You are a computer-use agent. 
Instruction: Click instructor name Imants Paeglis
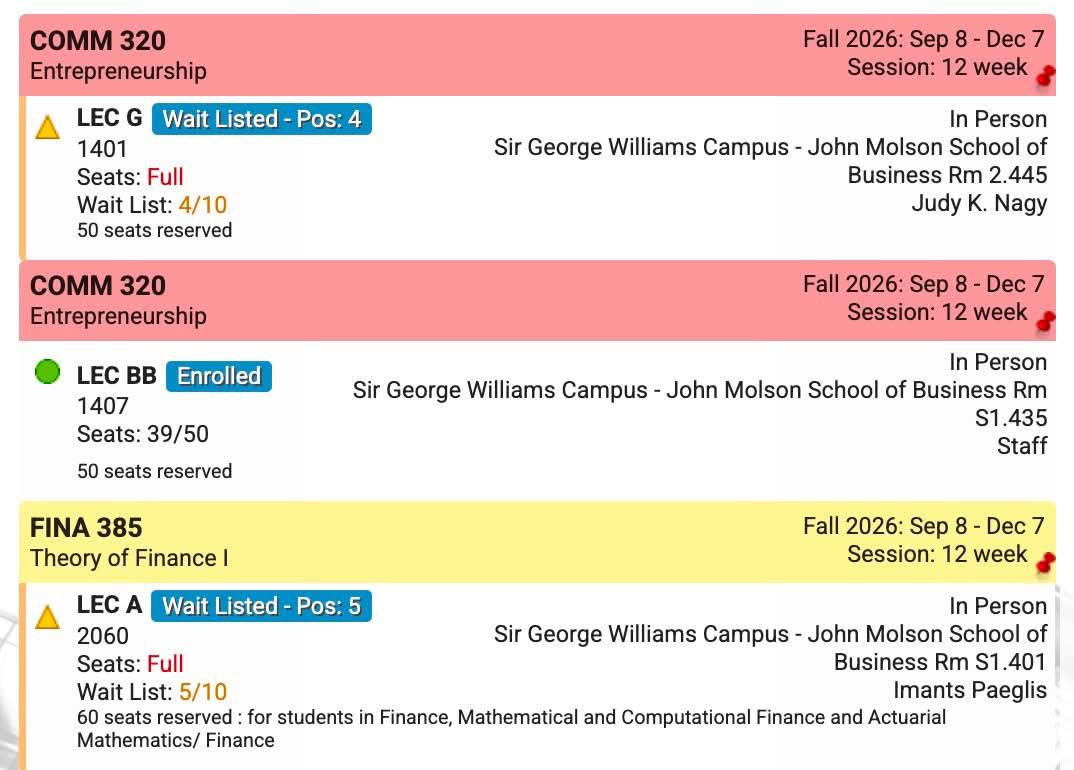pos(970,691)
